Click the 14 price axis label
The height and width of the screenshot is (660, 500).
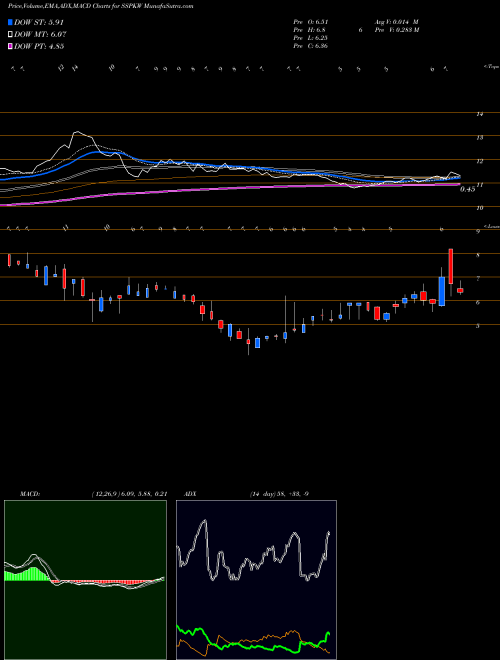tap(479, 114)
